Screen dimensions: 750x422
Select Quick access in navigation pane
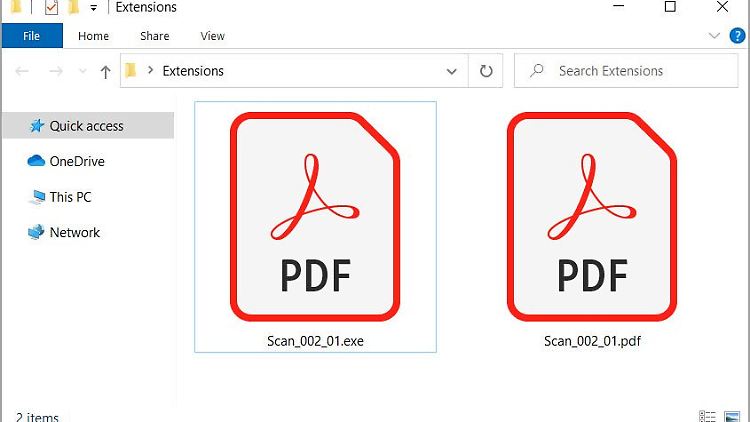tap(88, 126)
